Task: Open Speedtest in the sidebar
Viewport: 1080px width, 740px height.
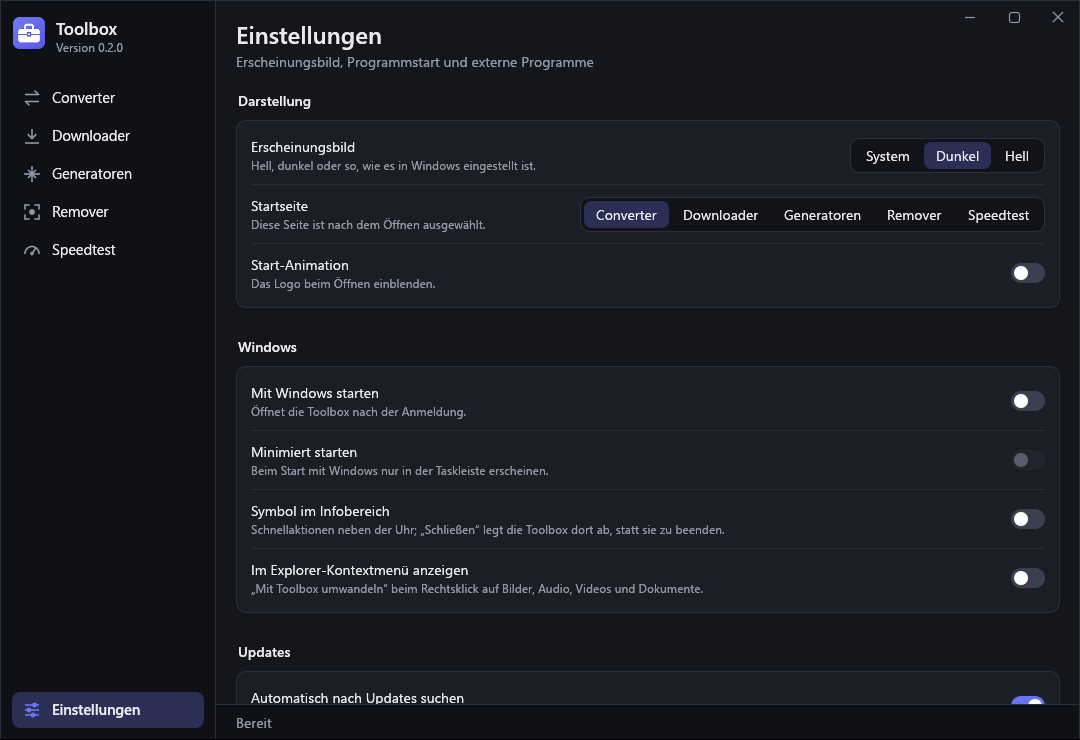Action: tap(83, 250)
